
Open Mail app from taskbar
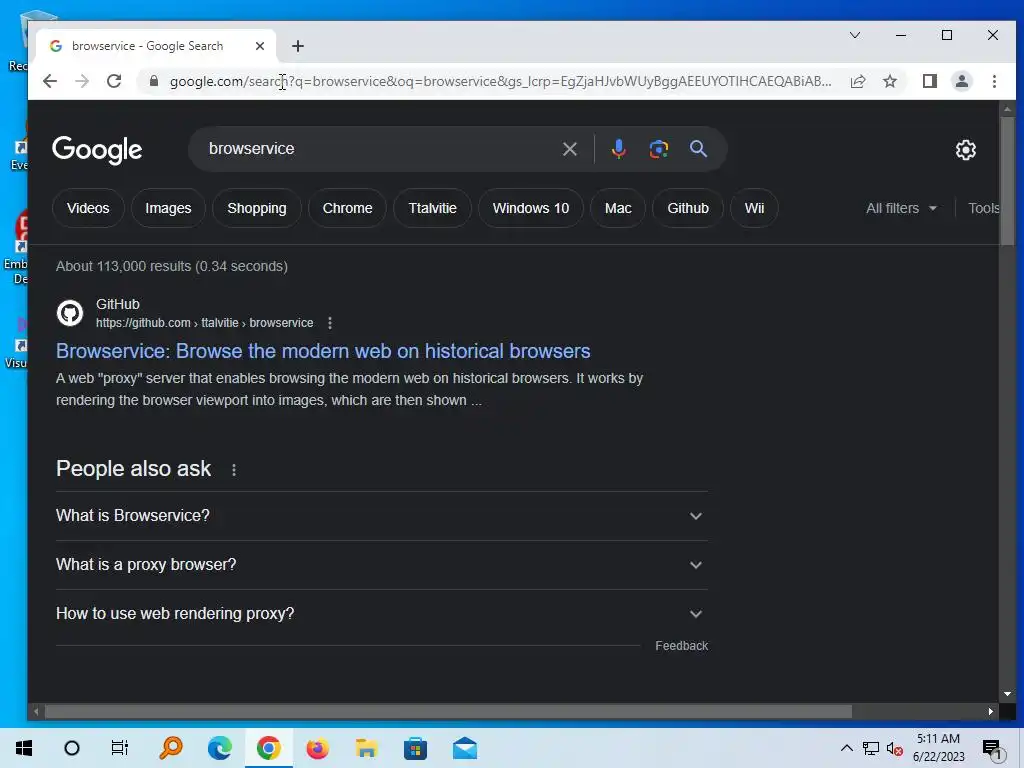click(464, 748)
